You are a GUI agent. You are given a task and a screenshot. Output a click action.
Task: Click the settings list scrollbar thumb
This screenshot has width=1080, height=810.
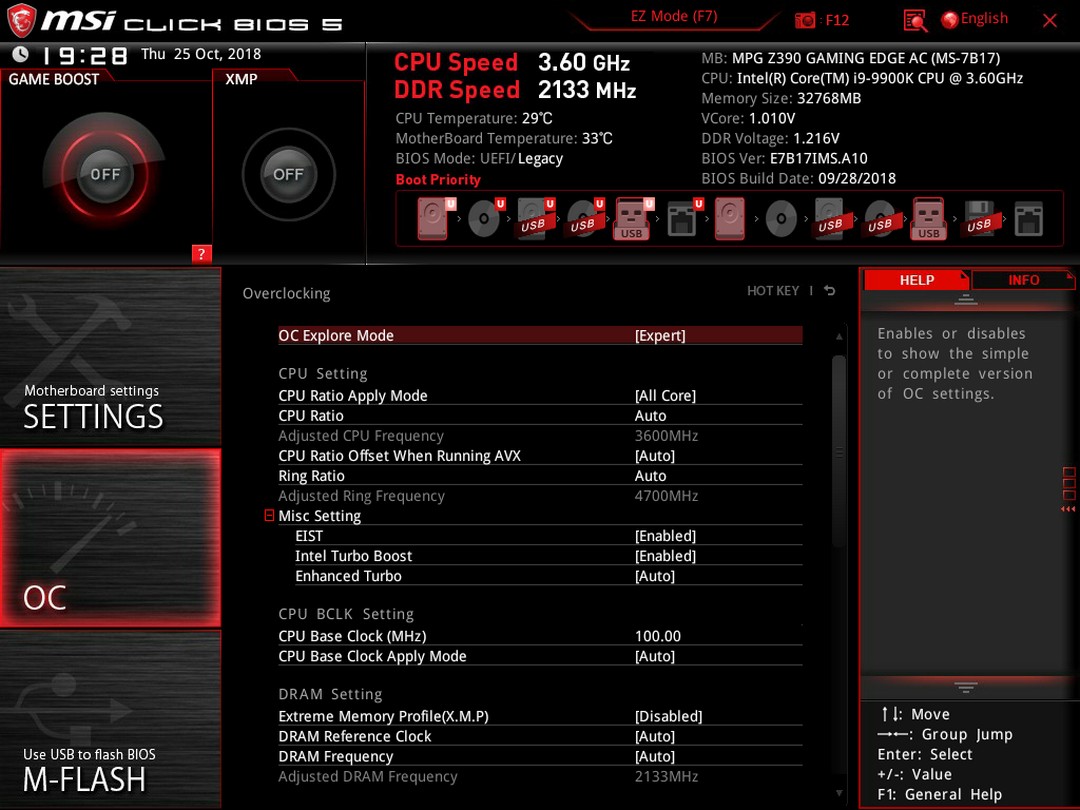coord(838,451)
